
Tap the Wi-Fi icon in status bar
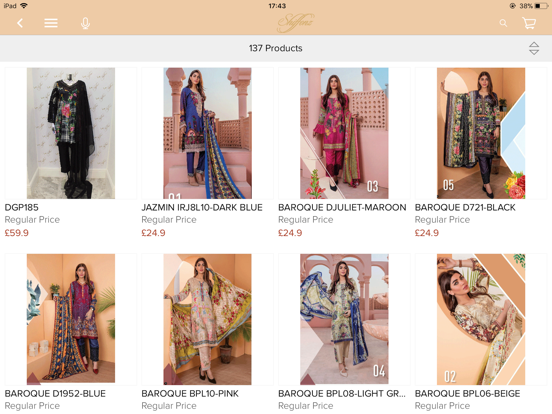click(x=24, y=6)
